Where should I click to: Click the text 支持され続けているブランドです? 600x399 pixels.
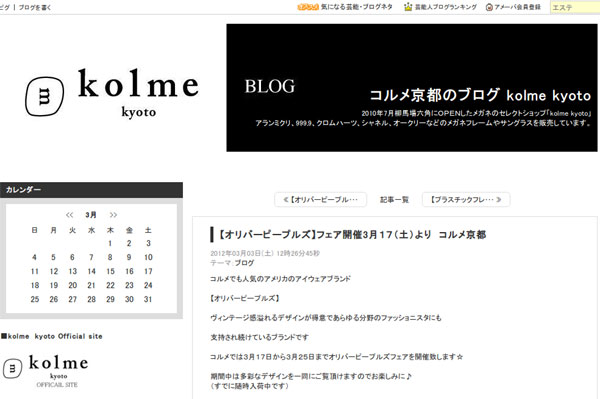pos(259,337)
